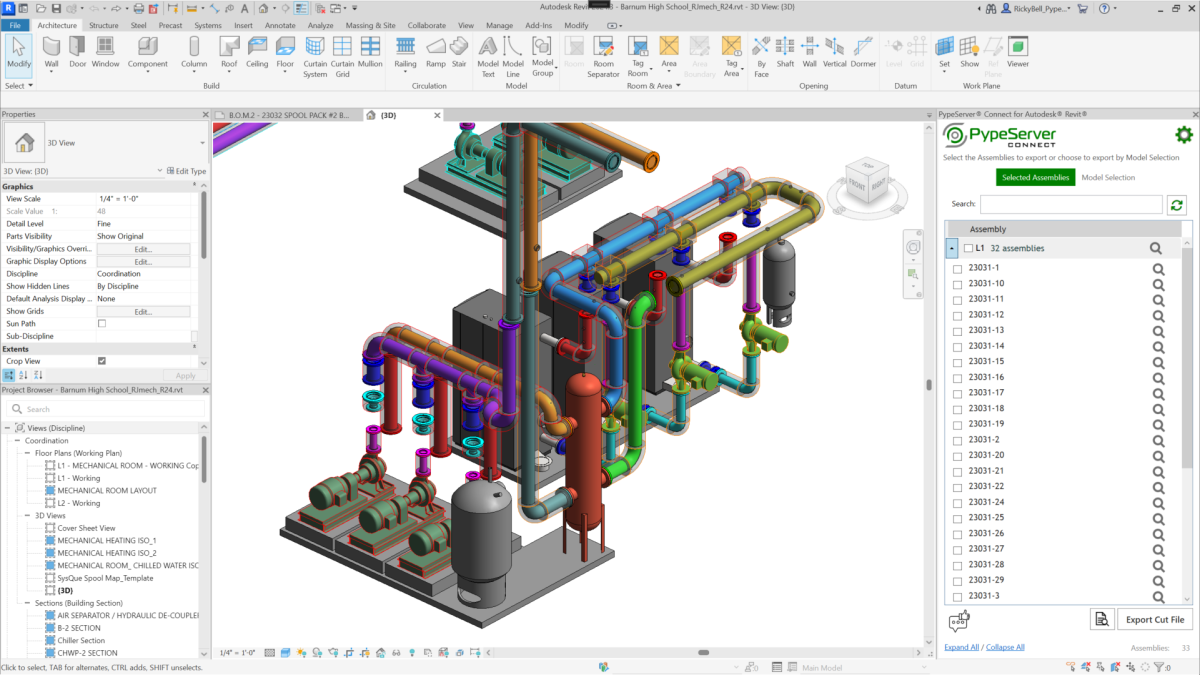
Task: Check the 23031-10 assembly checkbox
Action: (x=957, y=284)
